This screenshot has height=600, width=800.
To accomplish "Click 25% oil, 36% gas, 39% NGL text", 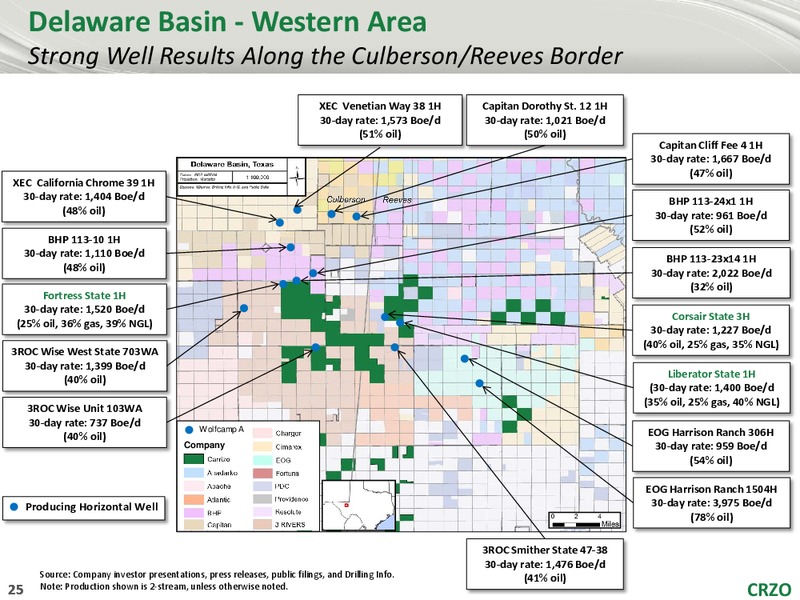I will coord(85,323).
